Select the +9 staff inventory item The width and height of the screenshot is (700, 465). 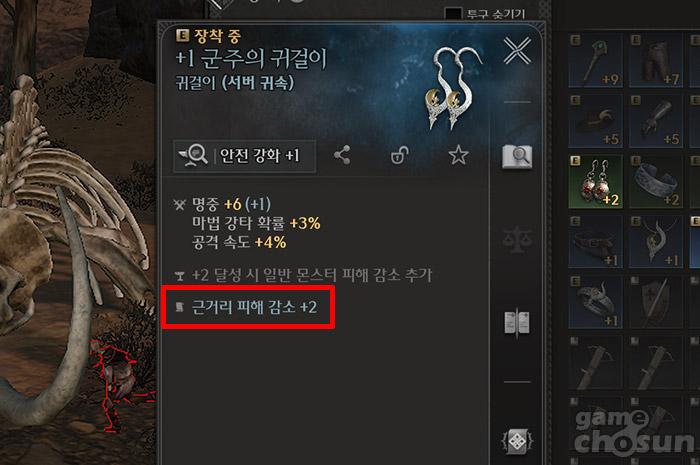596,60
